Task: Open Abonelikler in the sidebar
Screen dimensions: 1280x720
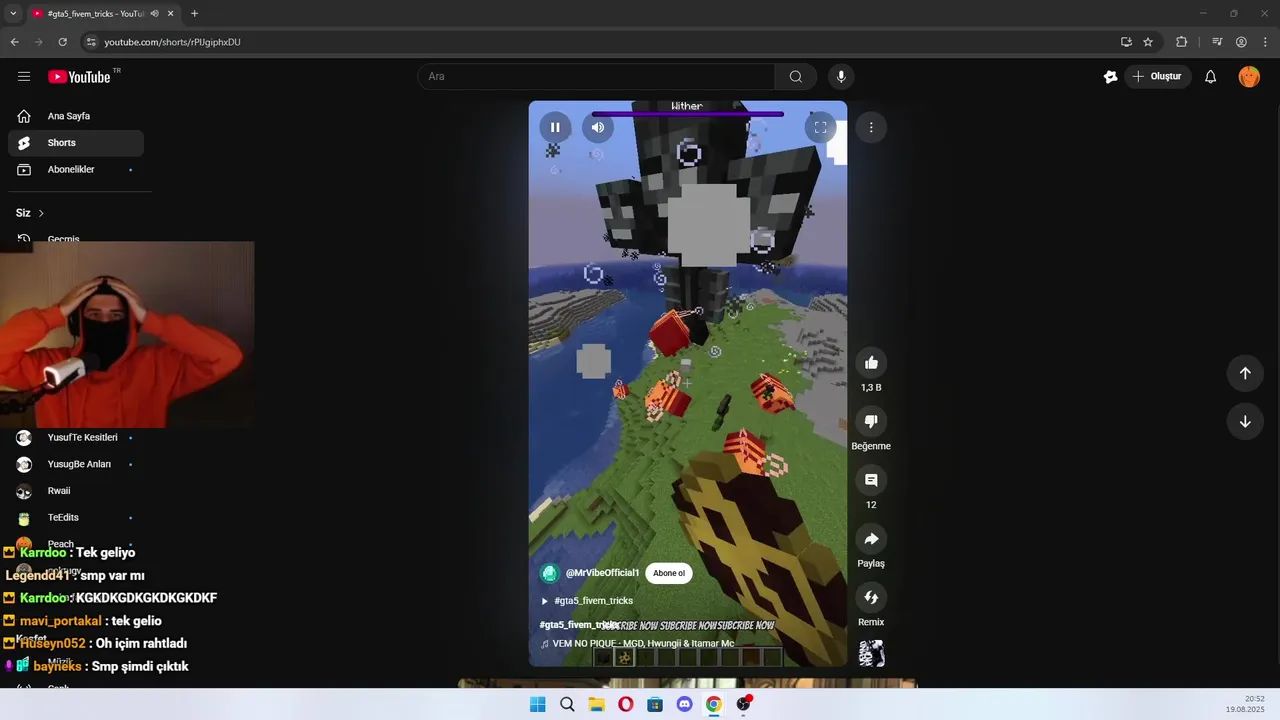Action: pos(76,170)
